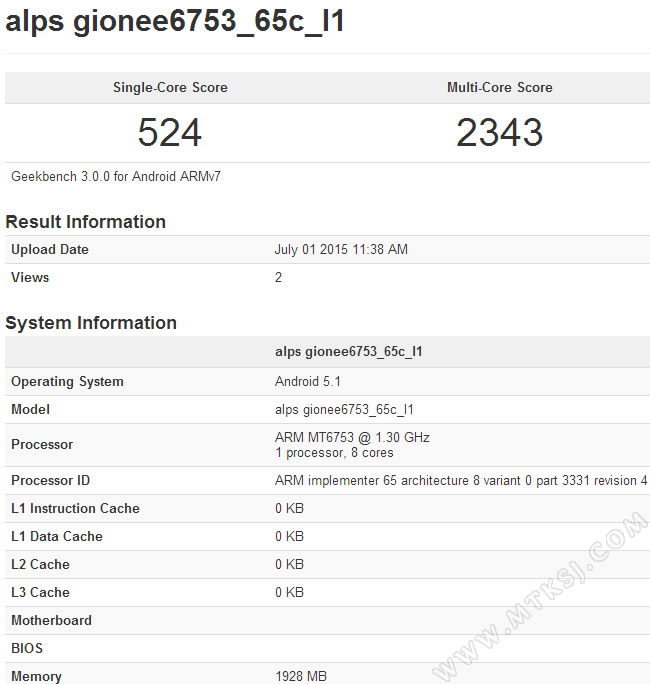
Task: Click the L2 Cache 0 KB value
Action: [289, 564]
